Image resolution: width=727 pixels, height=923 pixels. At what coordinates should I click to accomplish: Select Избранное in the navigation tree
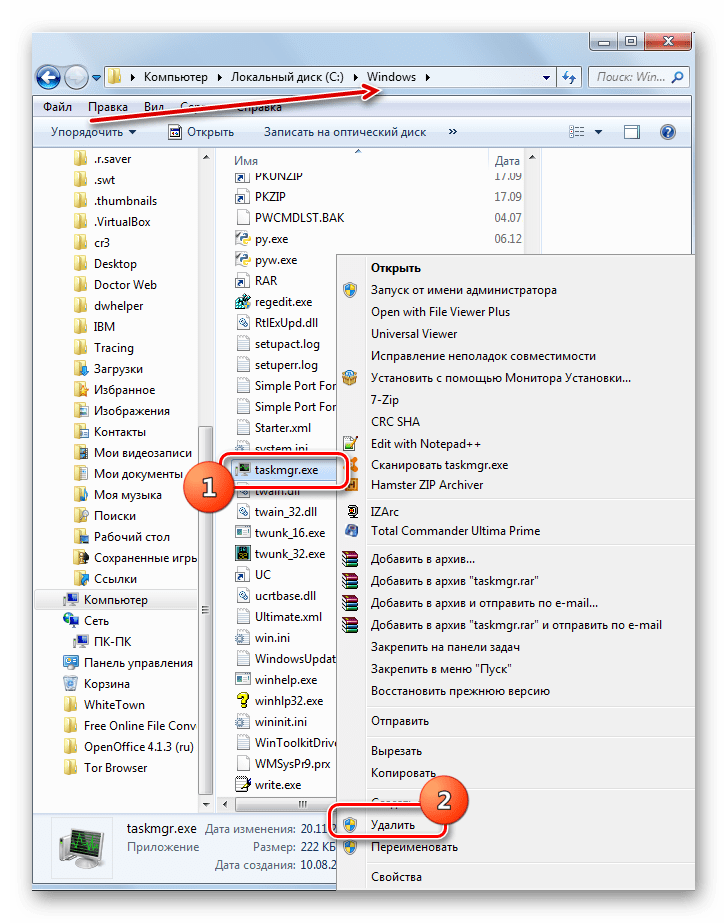tap(115, 390)
